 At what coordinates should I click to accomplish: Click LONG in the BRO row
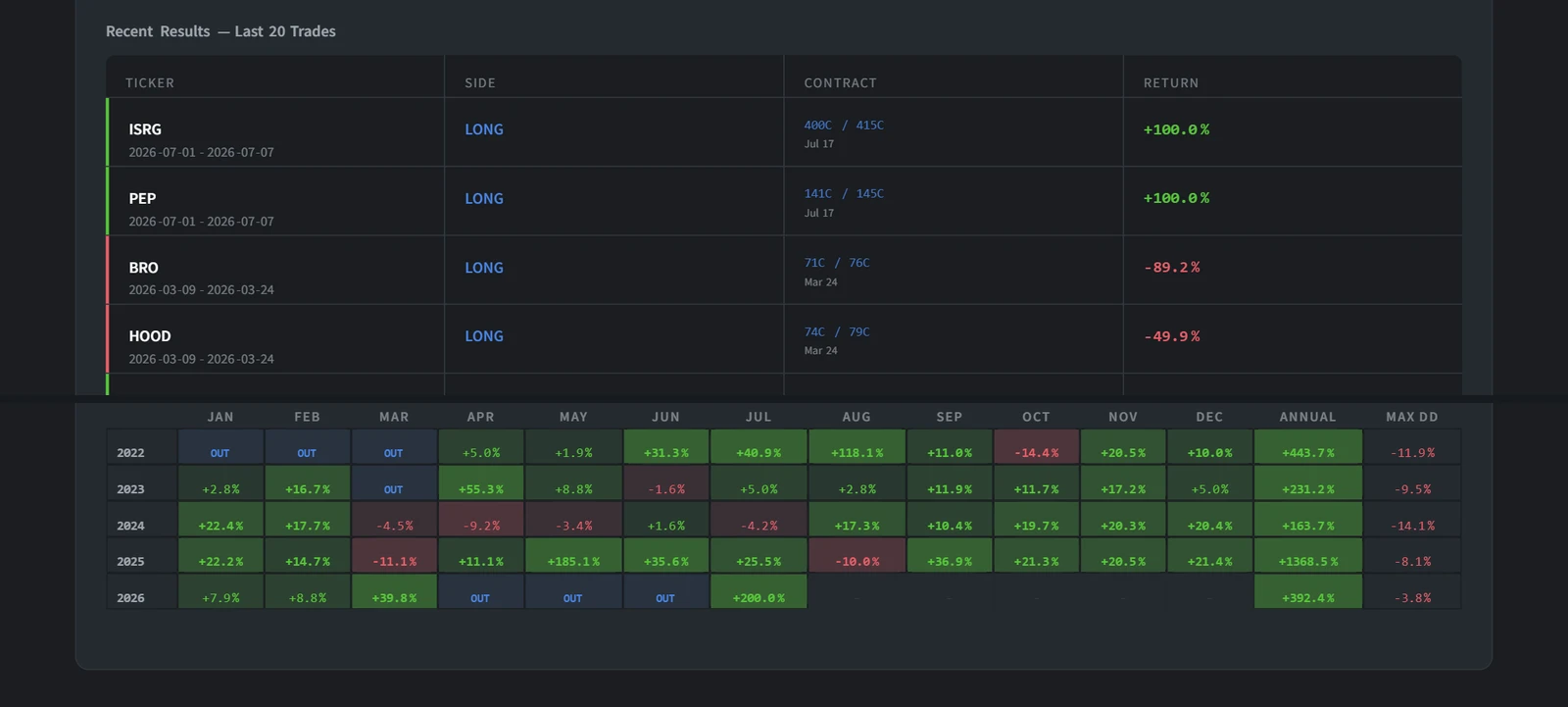(484, 268)
